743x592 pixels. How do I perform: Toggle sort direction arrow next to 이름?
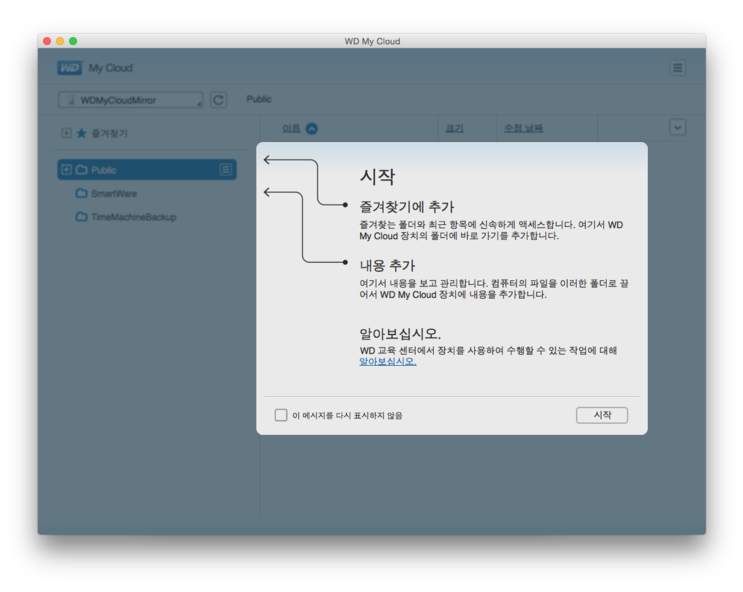click(x=311, y=128)
